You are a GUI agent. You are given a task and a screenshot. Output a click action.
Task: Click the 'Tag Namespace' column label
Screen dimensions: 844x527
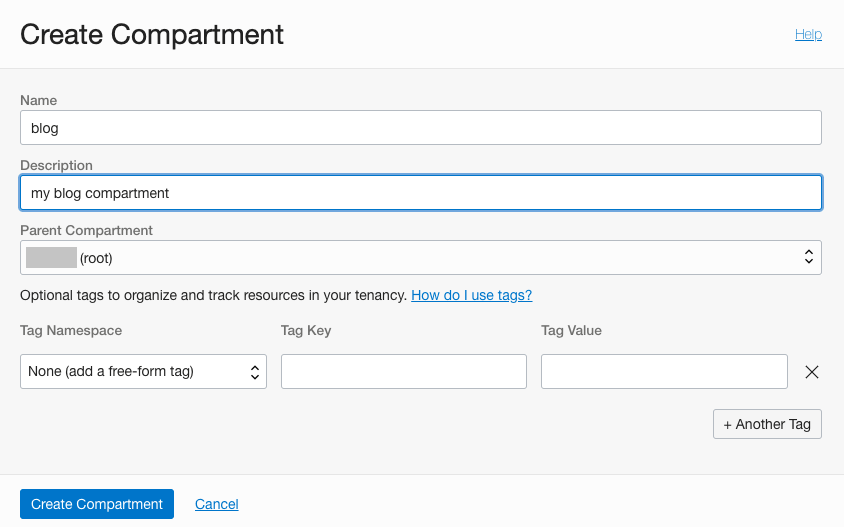(71, 330)
